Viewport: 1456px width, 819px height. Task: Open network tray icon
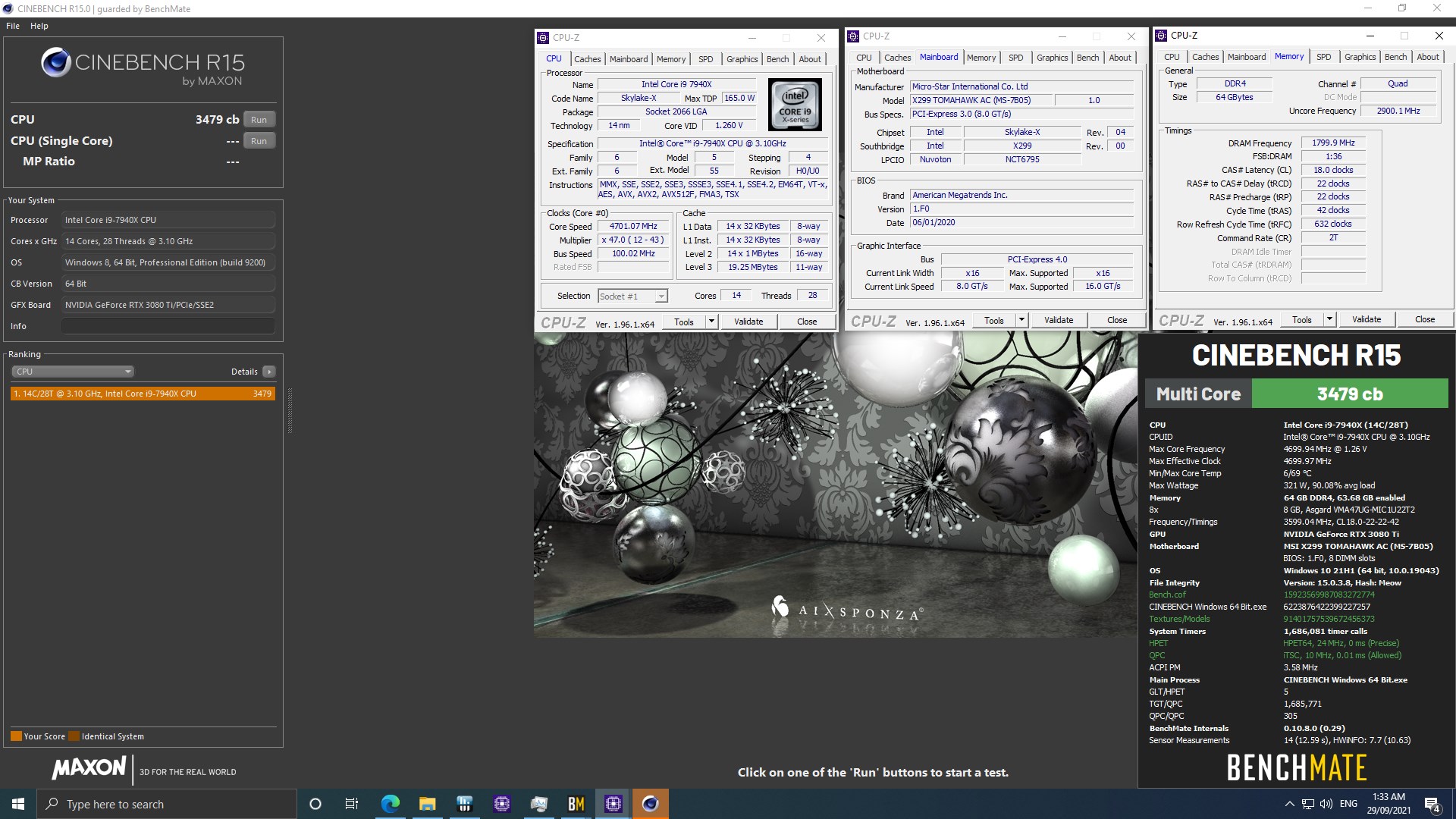[1308, 804]
